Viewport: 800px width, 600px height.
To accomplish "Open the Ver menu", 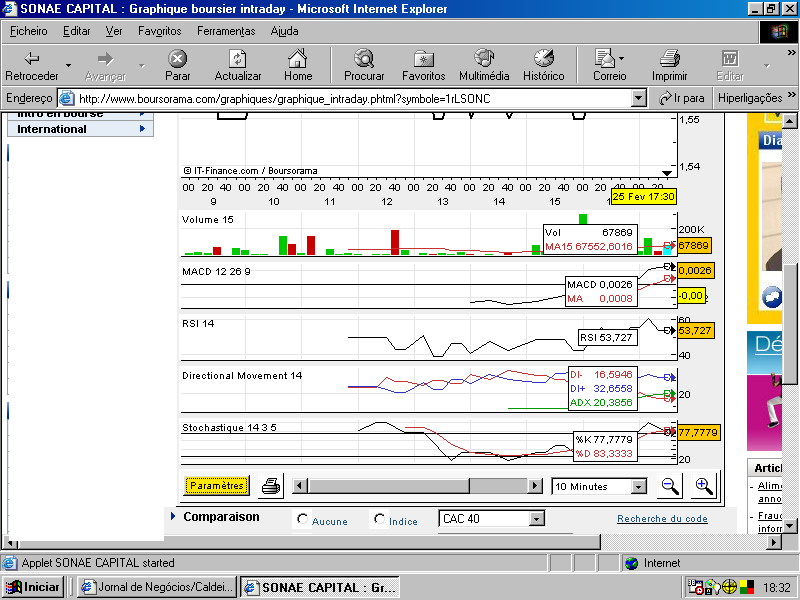I will (x=114, y=31).
